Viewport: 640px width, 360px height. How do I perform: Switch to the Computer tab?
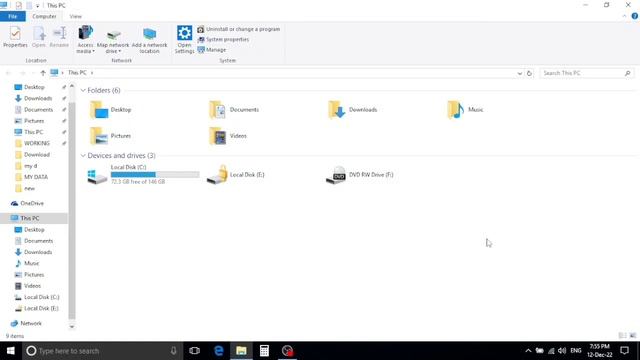click(44, 16)
